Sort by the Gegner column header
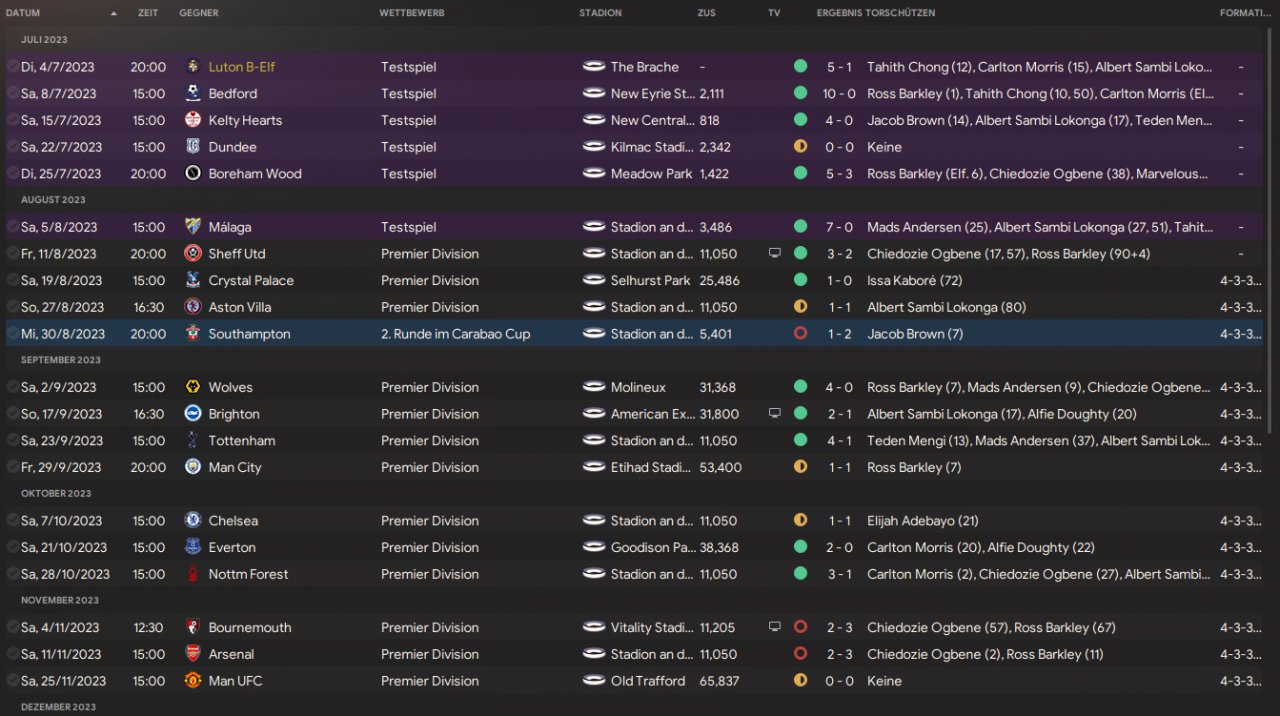The image size is (1280, 716). tap(199, 13)
